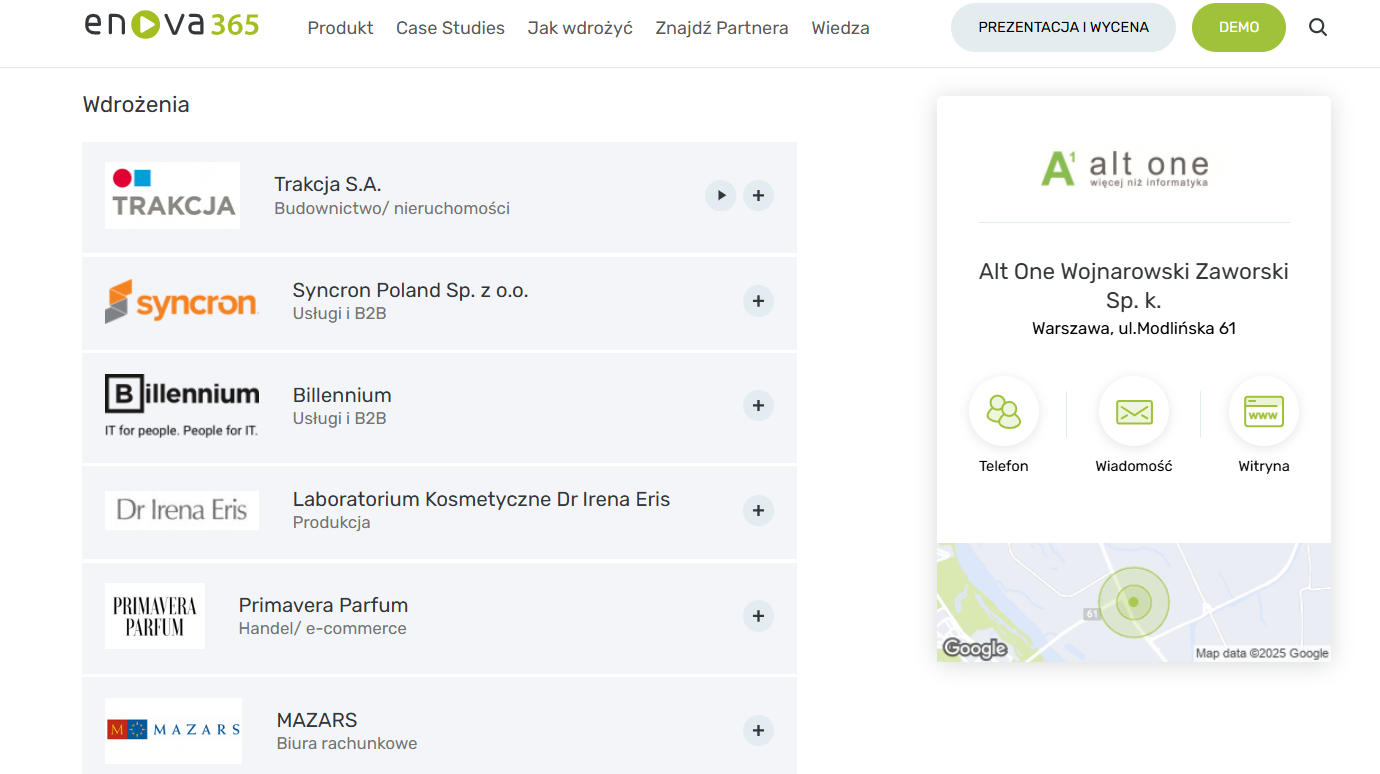Click the Trakcja S.A. company name
Viewport: 1380px width, 774px height.
click(x=328, y=184)
